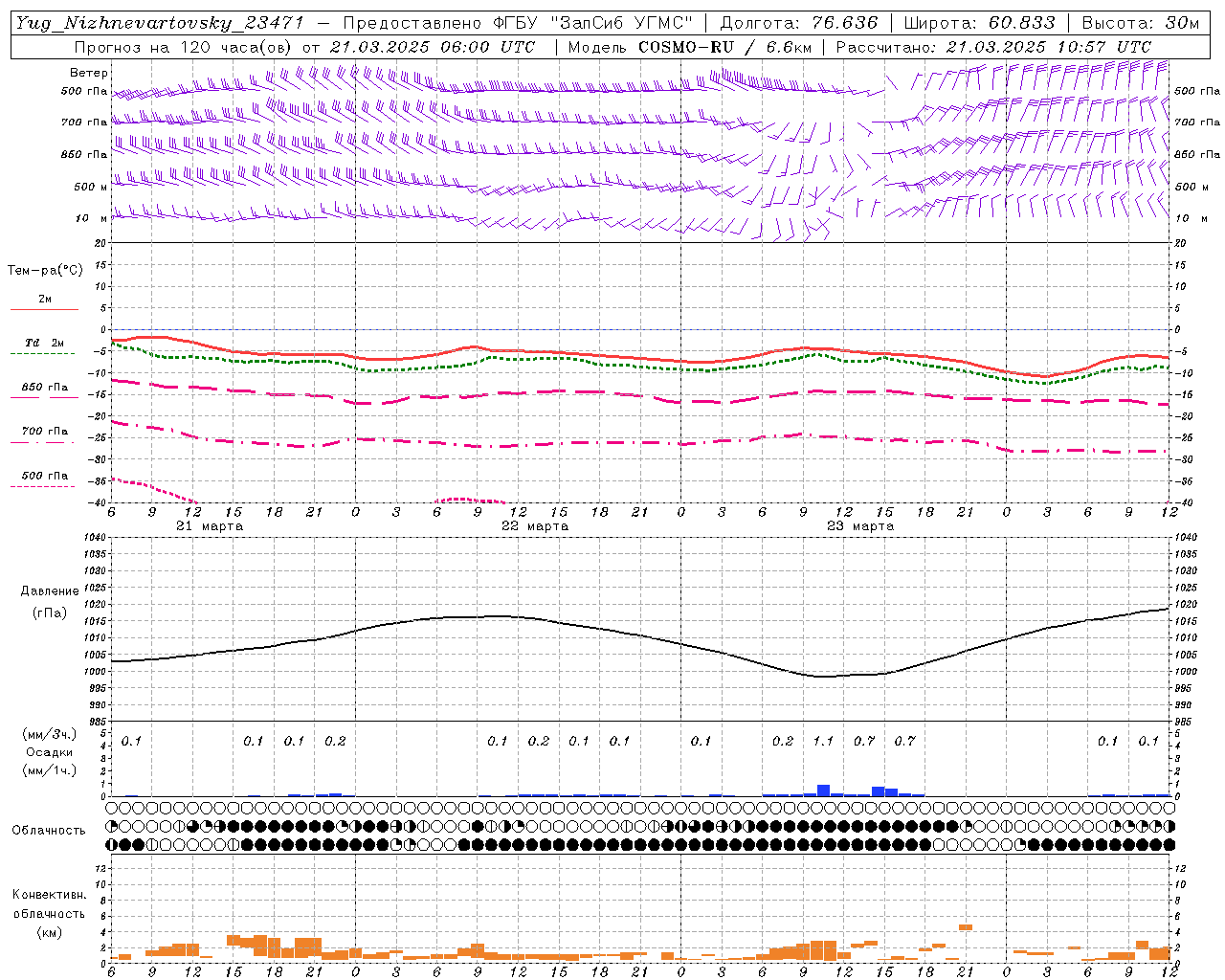Click the Тем-ра(°C) axis label
Viewport: 1225px width, 980px height.
click(x=45, y=271)
